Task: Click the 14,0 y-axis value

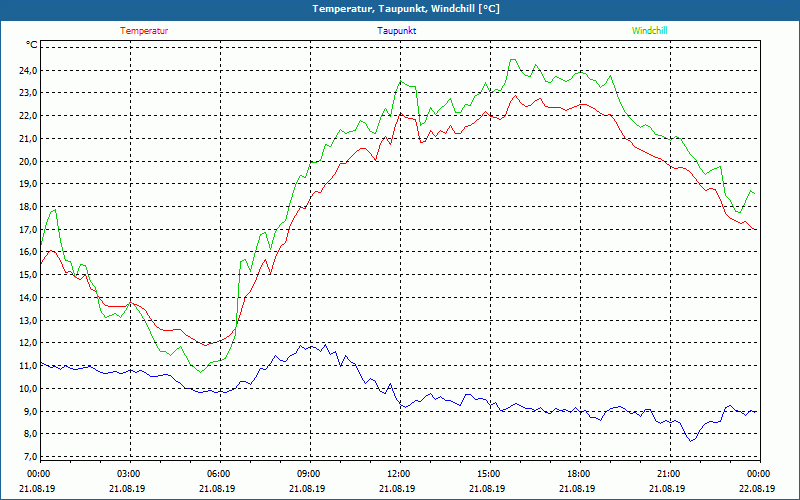Action: pyautogui.click(x=29, y=297)
